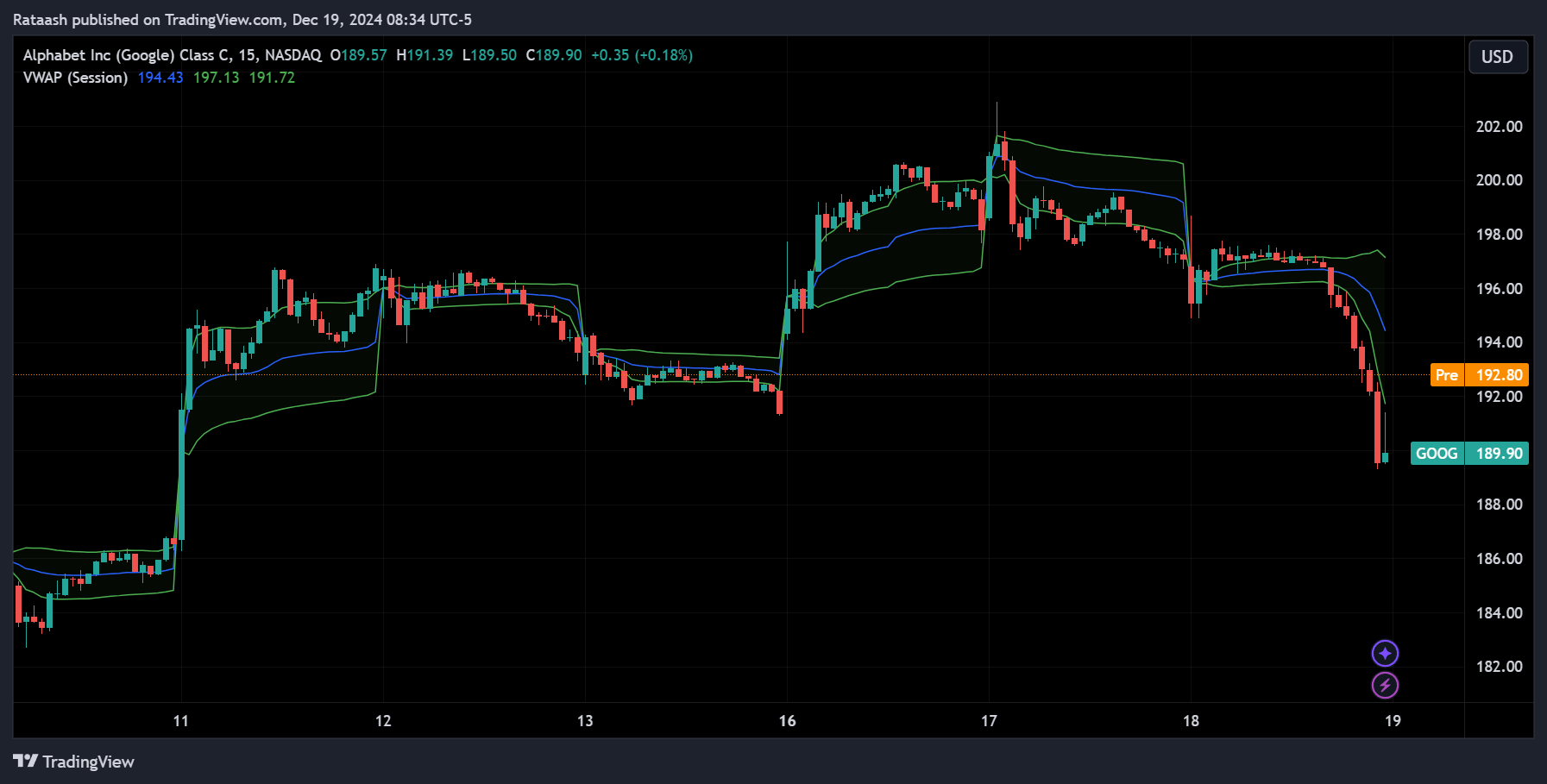Click the VWAP lower band value 191.72
This screenshot has height=784, width=1547.
pos(272,78)
